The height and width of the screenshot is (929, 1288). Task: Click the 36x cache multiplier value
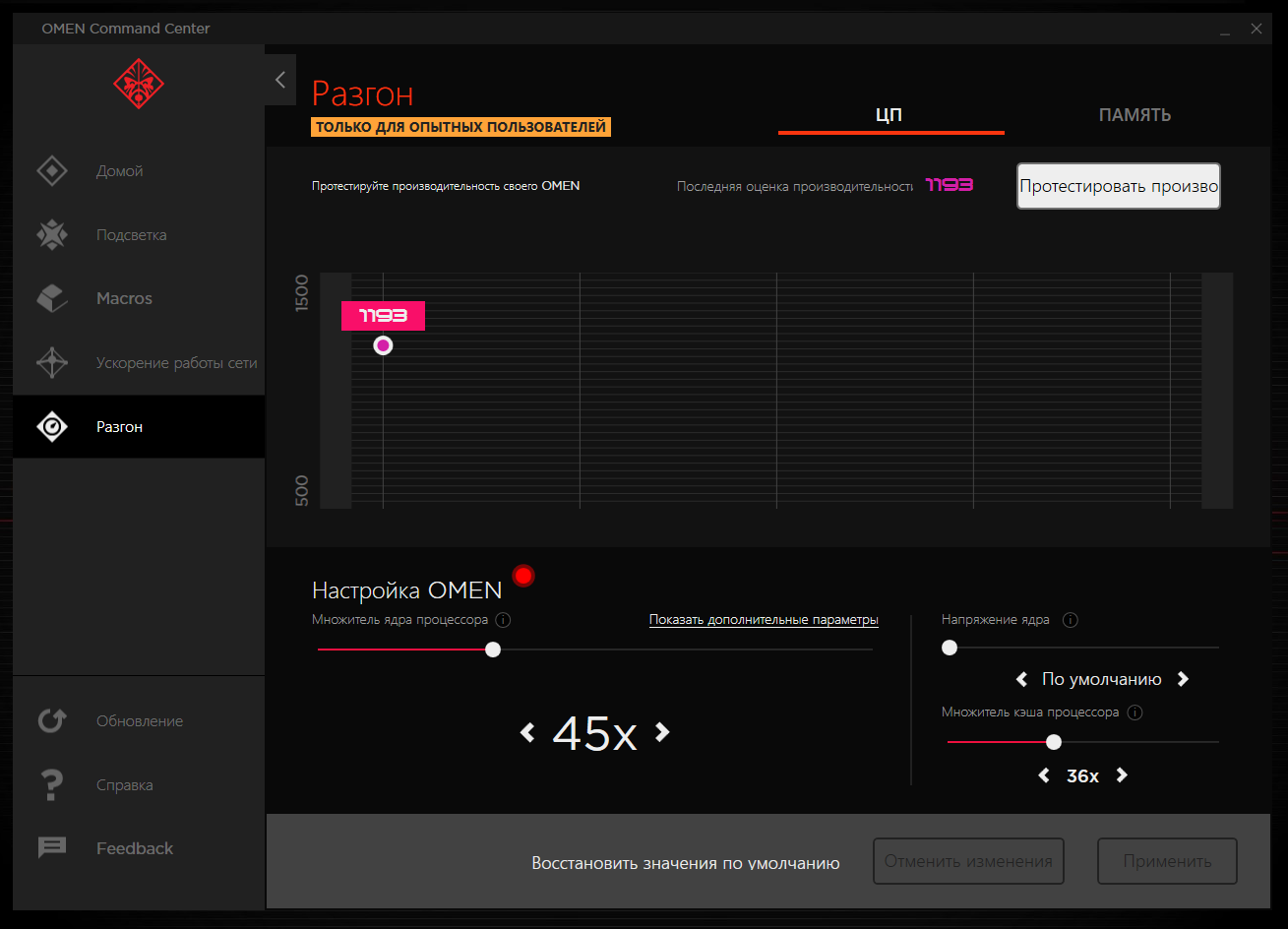tap(1082, 776)
